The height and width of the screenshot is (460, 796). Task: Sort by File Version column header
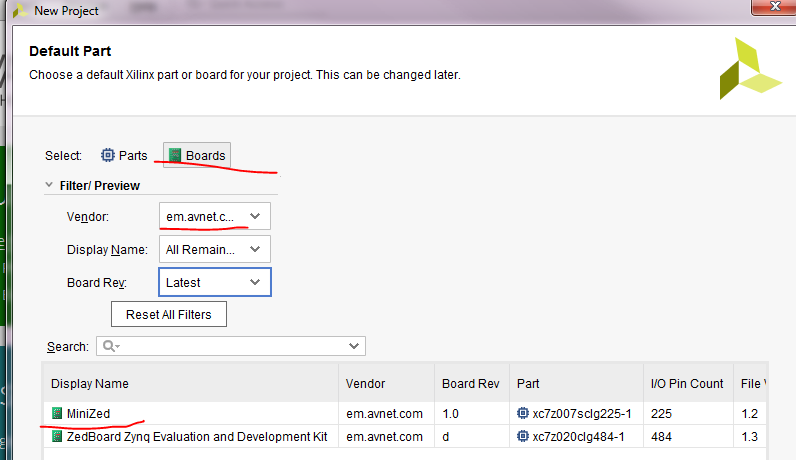750,383
